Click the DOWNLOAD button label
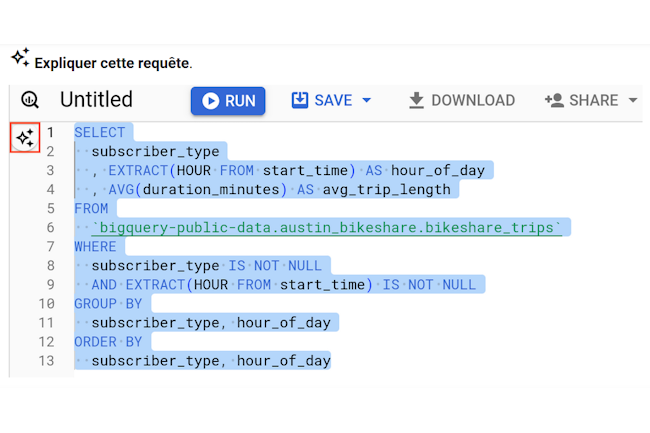This screenshot has height=433, width=650. [x=473, y=100]
